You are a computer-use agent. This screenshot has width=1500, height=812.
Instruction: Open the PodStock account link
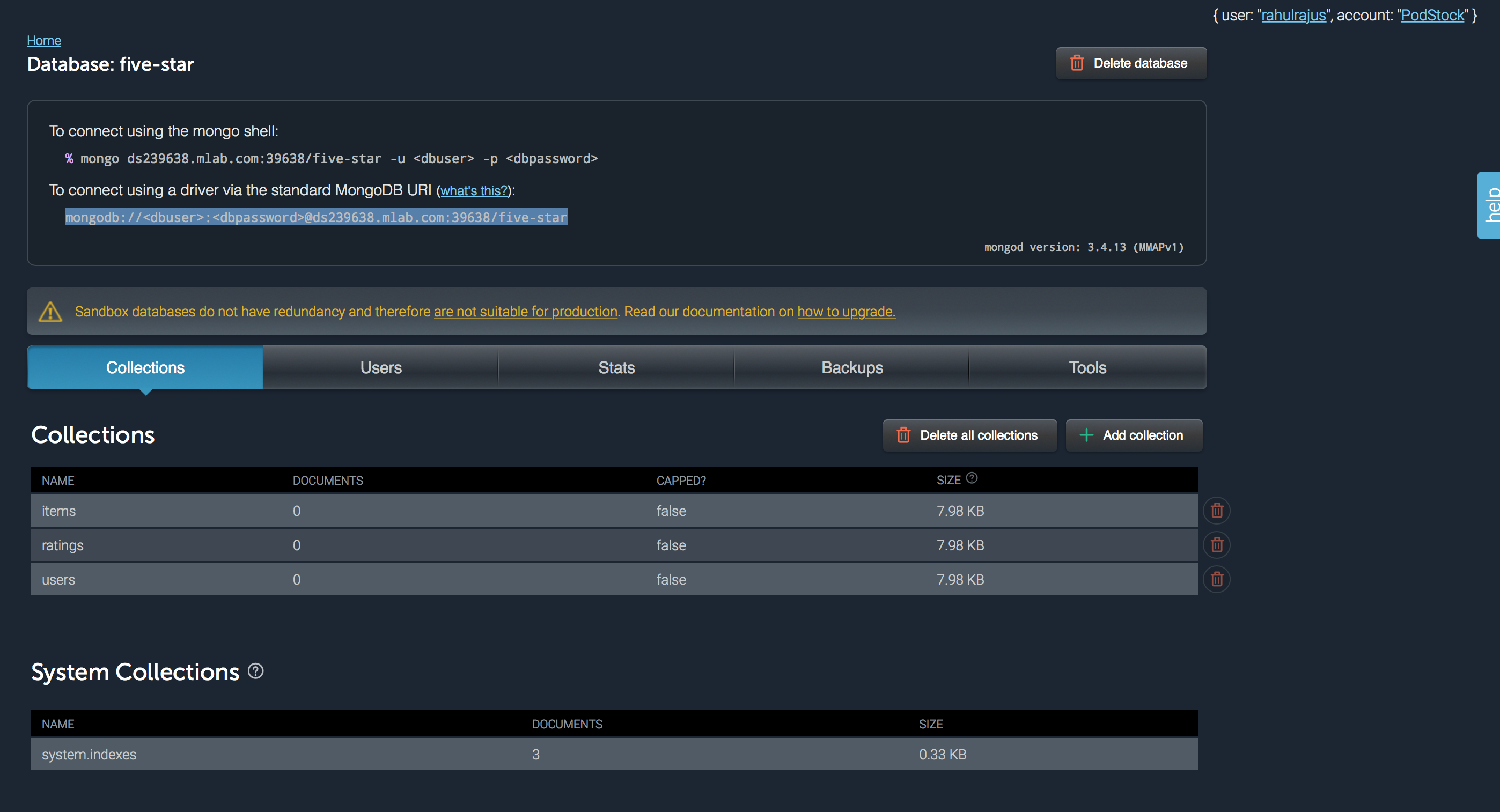(1432, 15)
